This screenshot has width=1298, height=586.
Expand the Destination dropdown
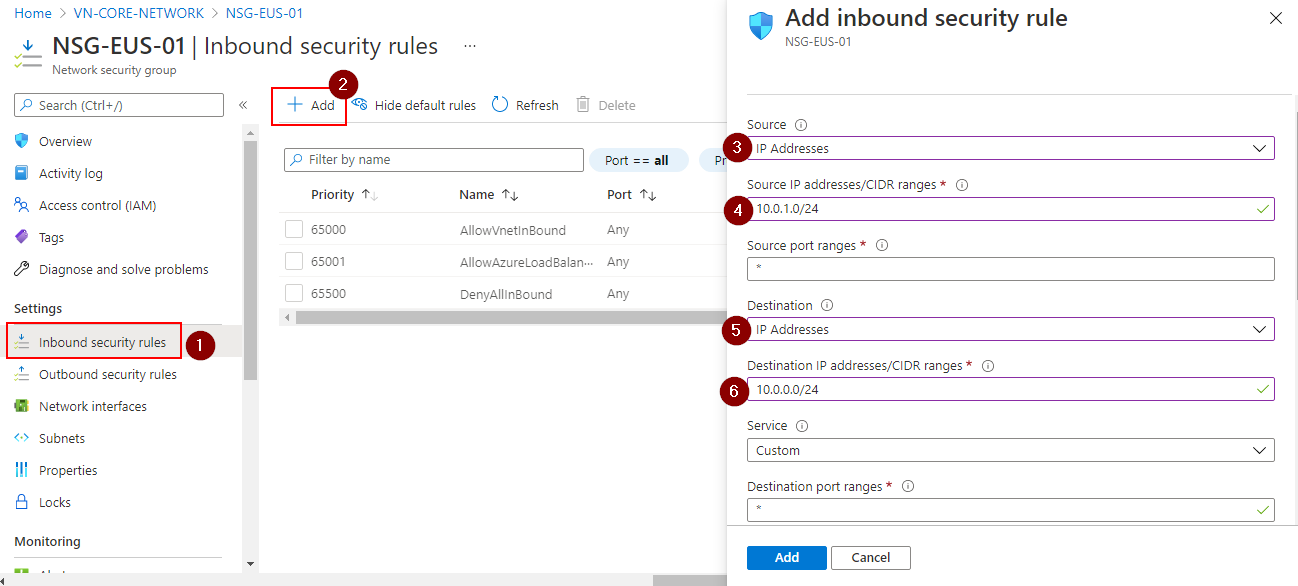(1010, 330)
